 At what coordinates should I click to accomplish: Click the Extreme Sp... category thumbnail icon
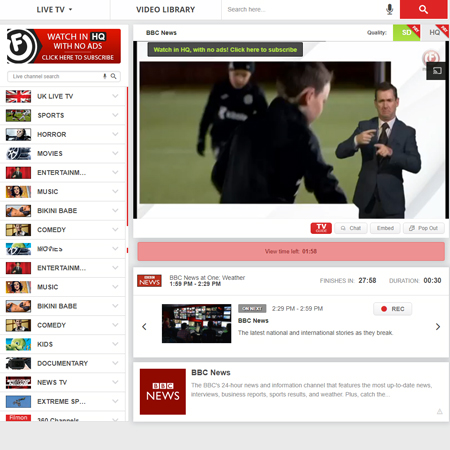coord(18,401)
